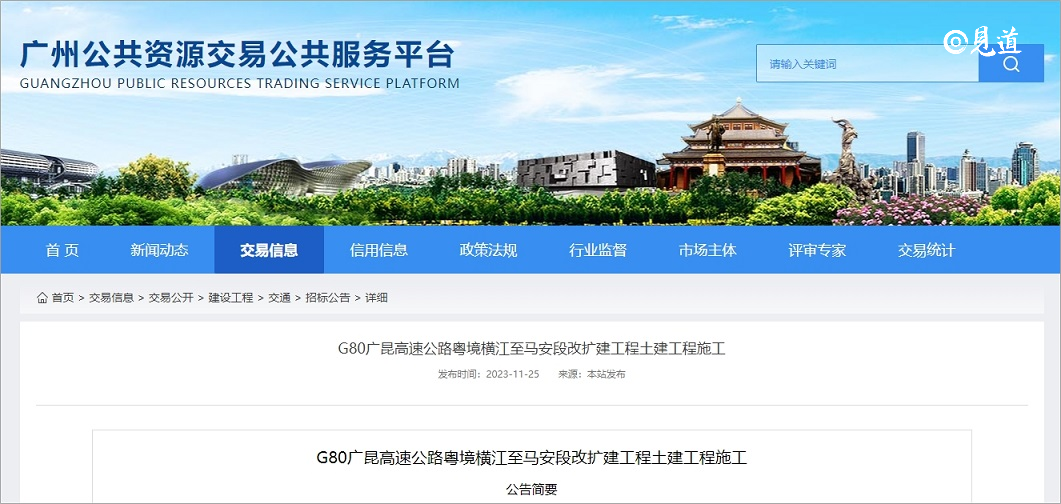Image resolution: width=1061 pixels, height=504 pixels.
Task: Click 交易信息 breadcrumb link
Action: [x=111, y=298]
